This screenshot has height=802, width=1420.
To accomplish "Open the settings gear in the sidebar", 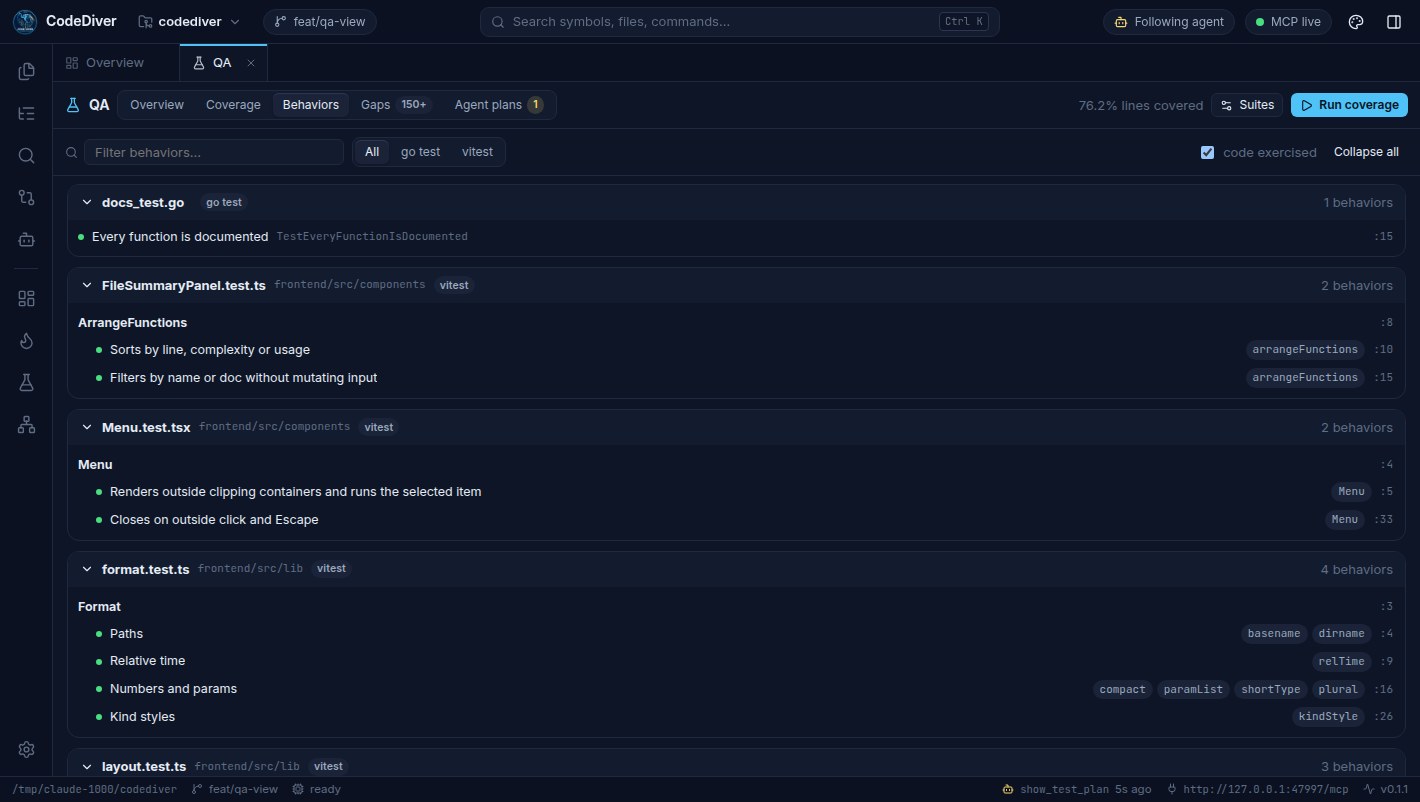I will pos(26,749).
